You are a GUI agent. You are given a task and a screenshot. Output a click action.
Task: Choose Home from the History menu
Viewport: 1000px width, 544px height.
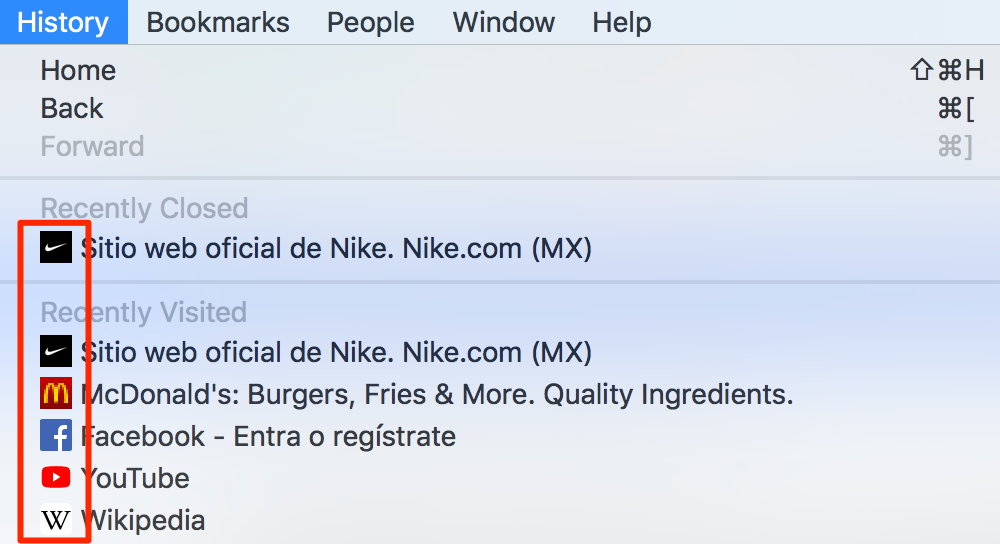78,70
